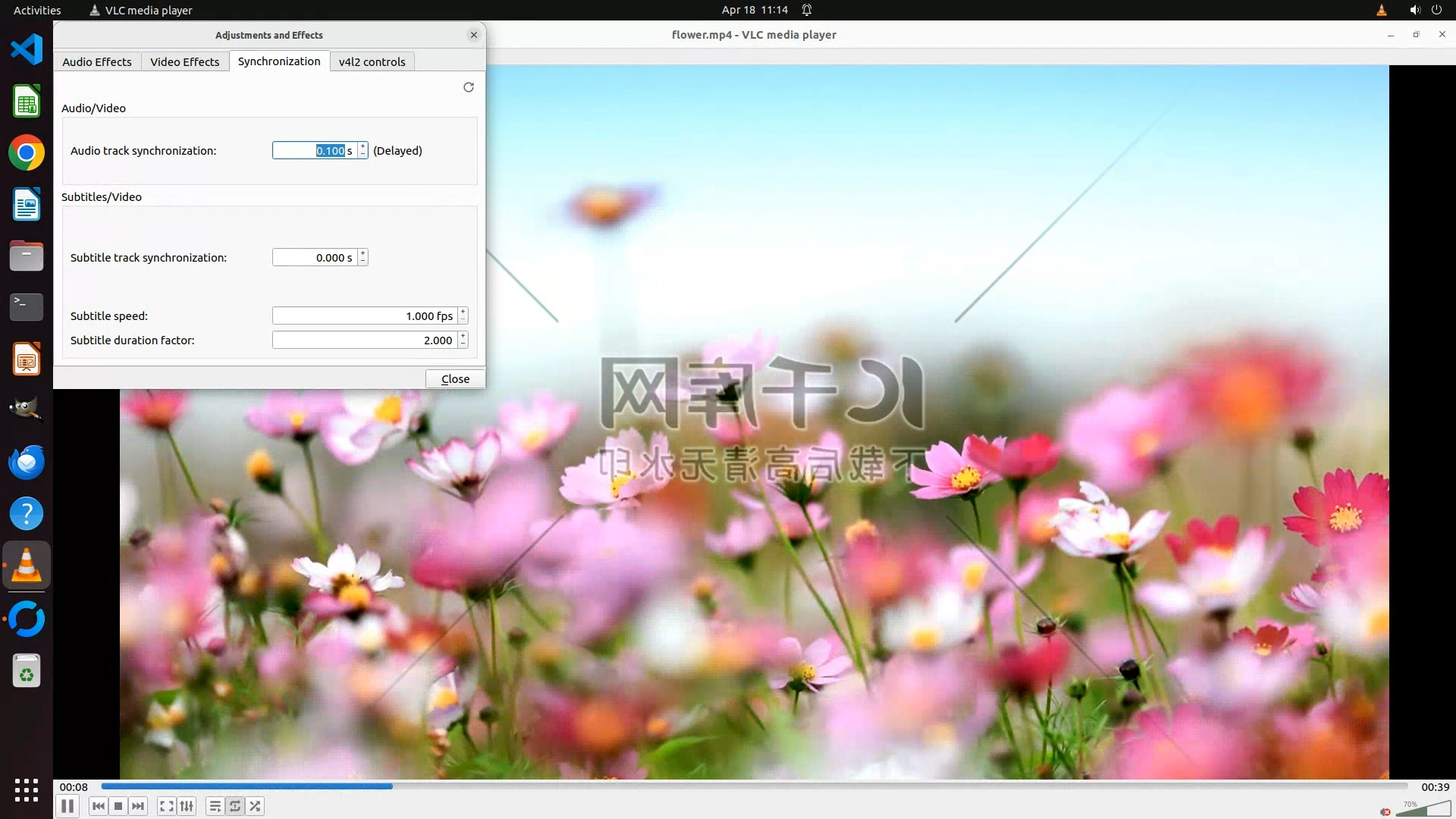The image size is (1456, 819).
Task: Switch to Audio Effects tab
Action: [97, 61]
